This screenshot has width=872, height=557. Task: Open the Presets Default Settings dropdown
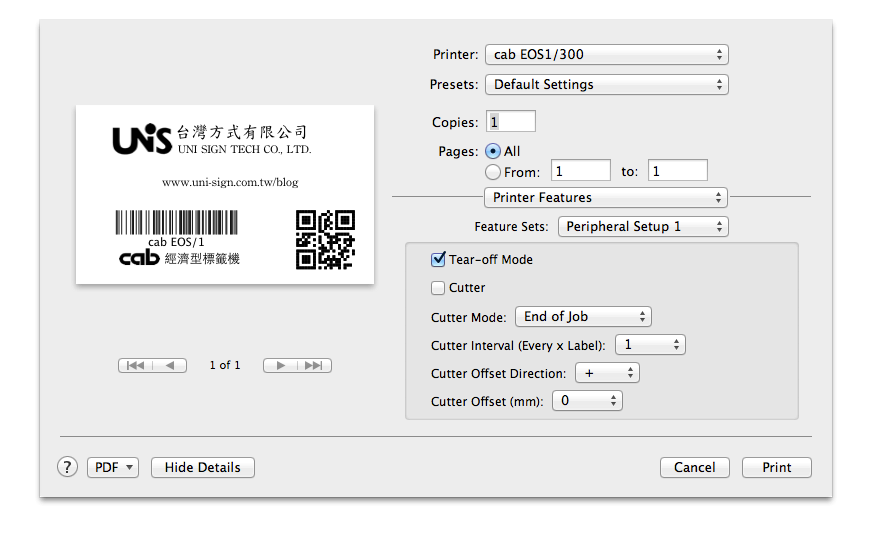(x=606, y=85)
